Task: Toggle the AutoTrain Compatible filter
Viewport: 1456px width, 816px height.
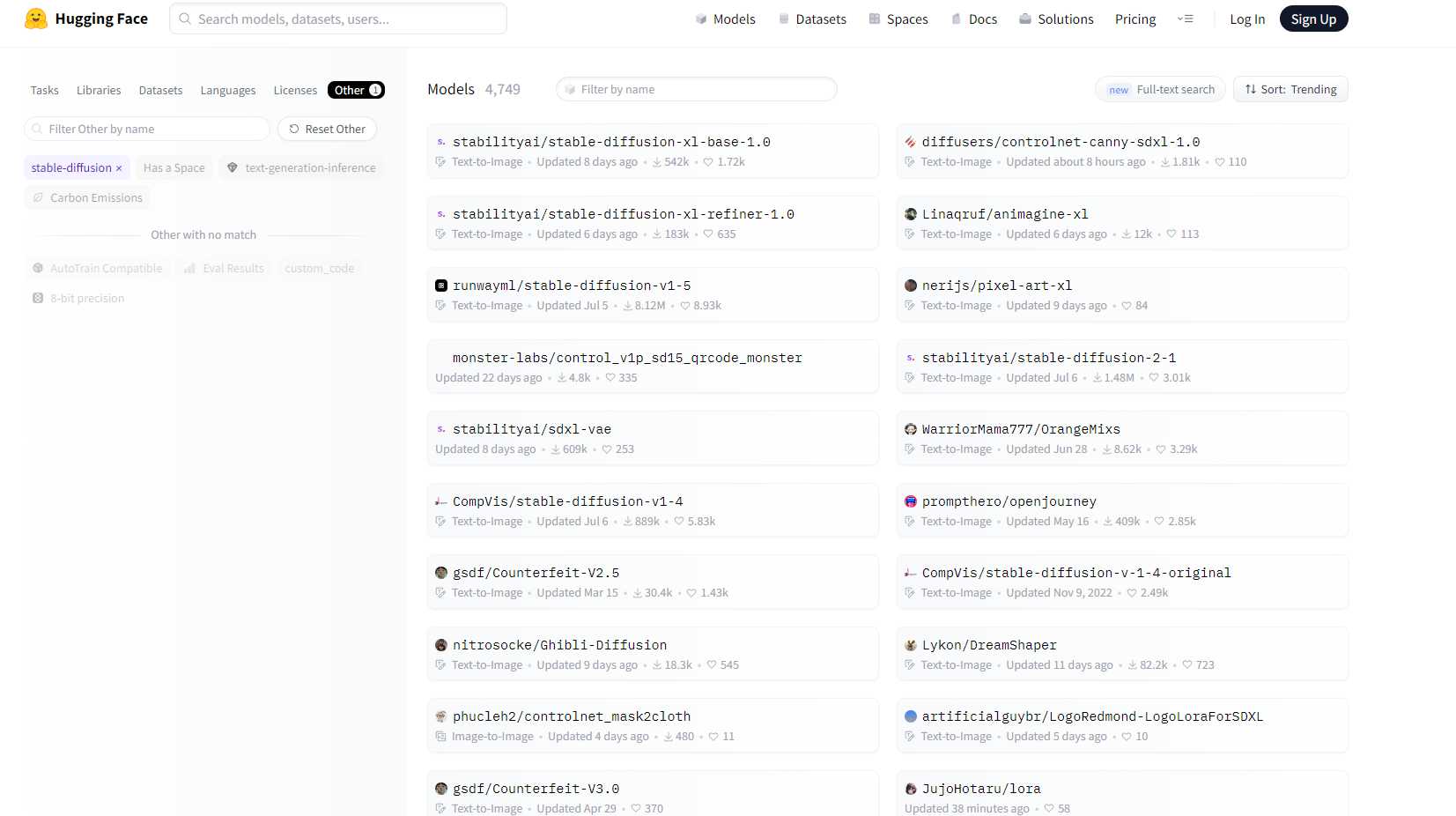Action: point(97,268)
